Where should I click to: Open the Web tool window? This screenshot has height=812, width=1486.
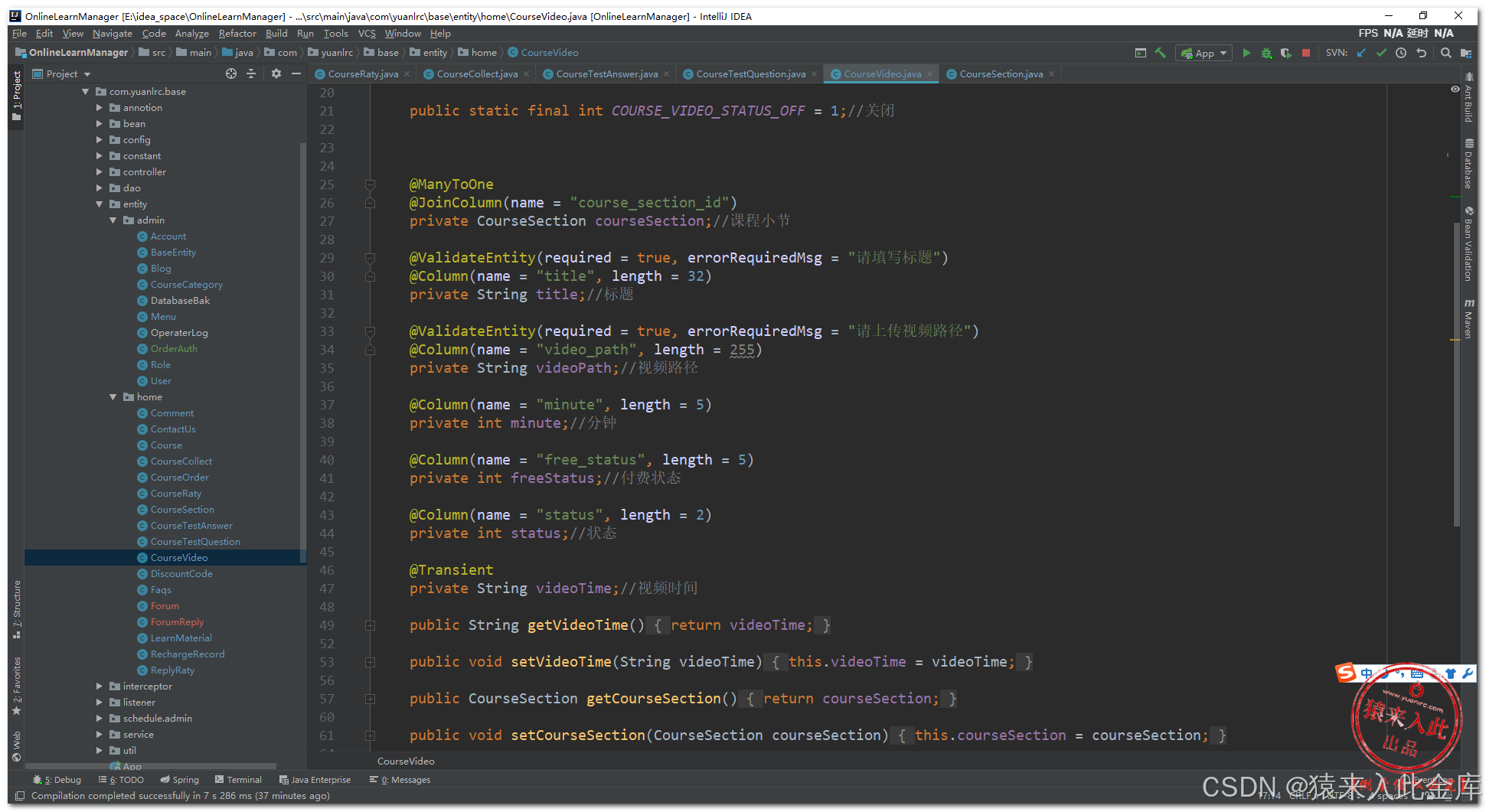(x=17, y=747)
